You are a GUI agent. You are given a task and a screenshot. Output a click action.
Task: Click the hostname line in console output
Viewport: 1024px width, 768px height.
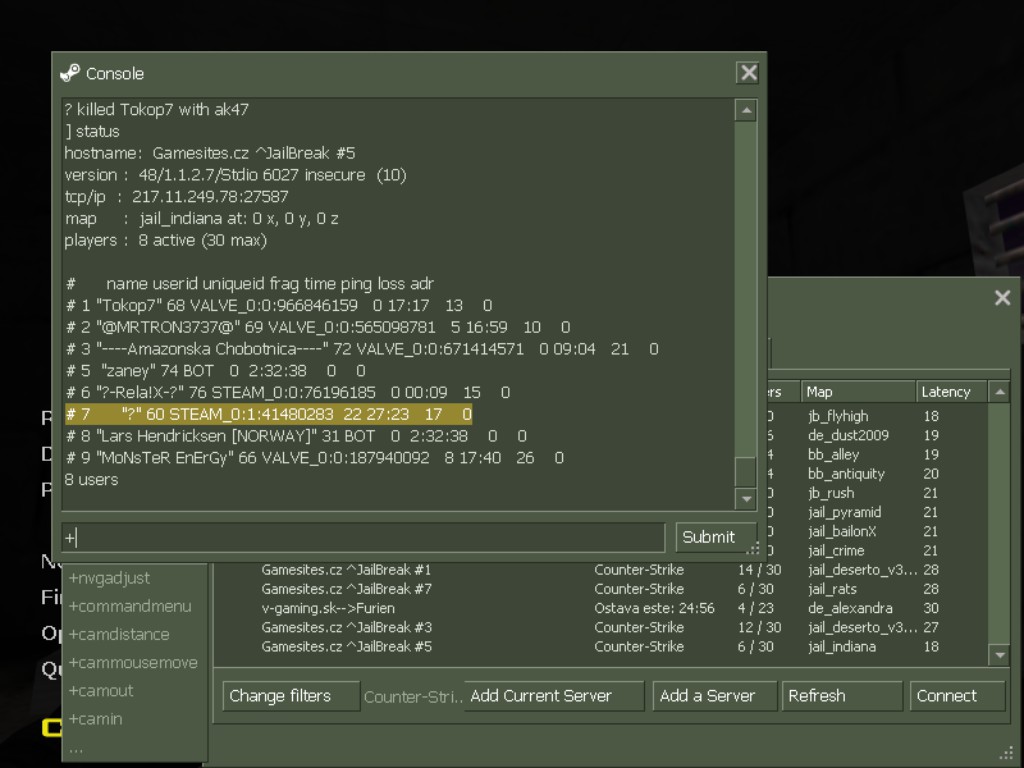tap(210, 153)
